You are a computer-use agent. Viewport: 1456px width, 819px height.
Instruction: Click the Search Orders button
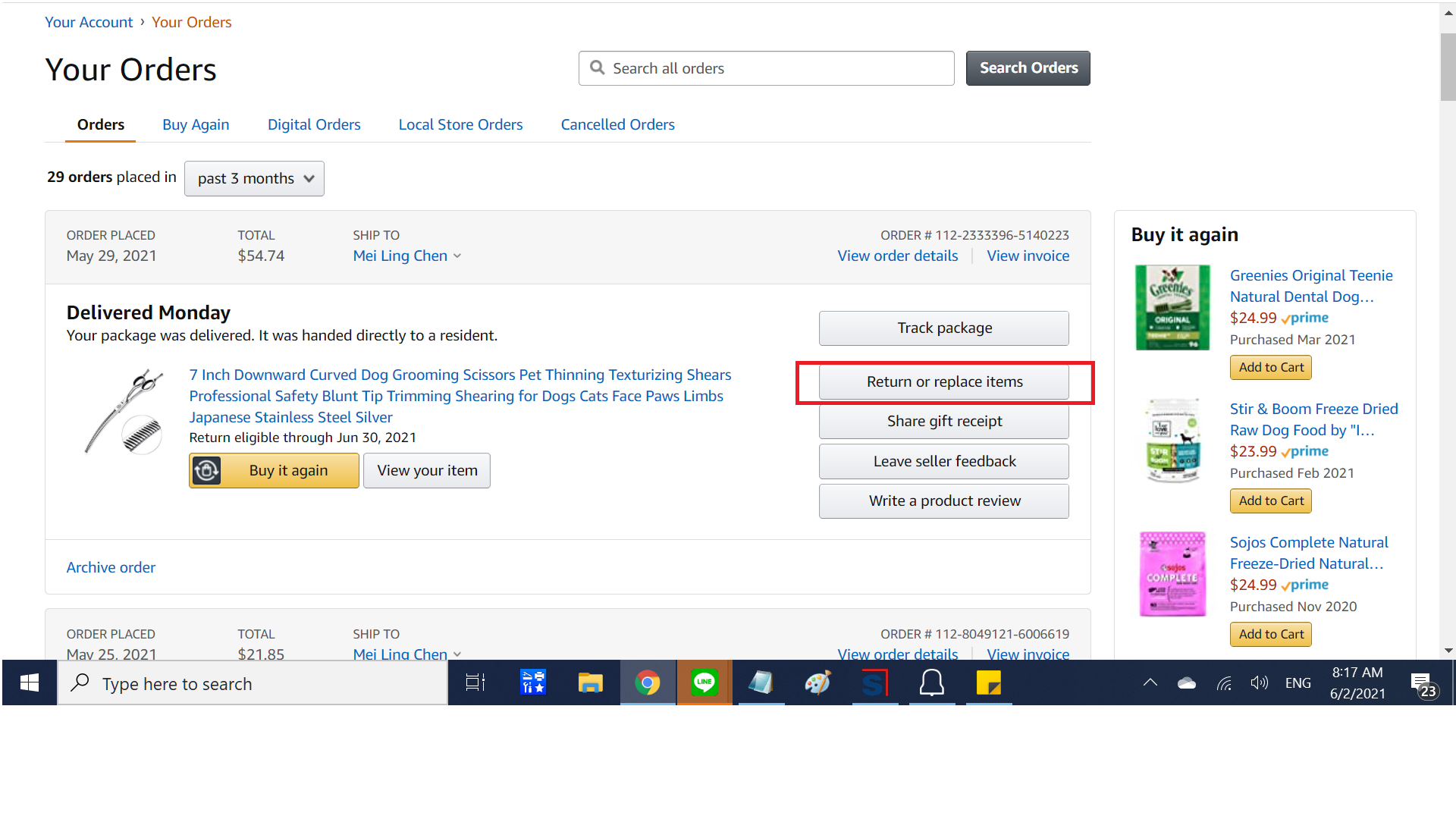(x=1028, y=68)
